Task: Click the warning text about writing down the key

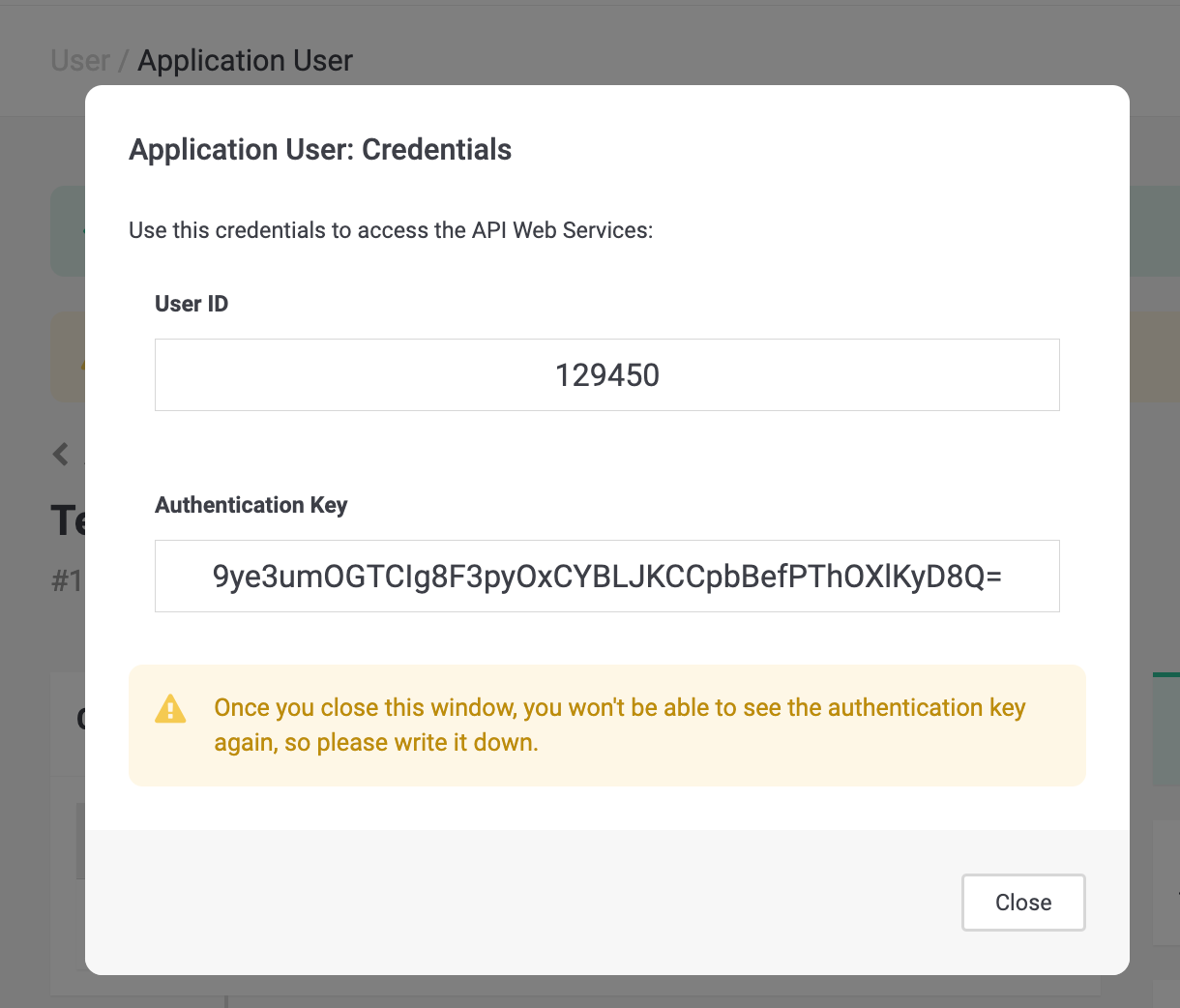Action: 619,725
